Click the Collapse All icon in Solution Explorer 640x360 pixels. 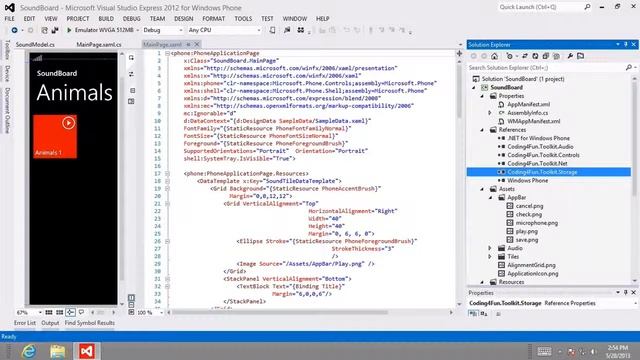546,56
